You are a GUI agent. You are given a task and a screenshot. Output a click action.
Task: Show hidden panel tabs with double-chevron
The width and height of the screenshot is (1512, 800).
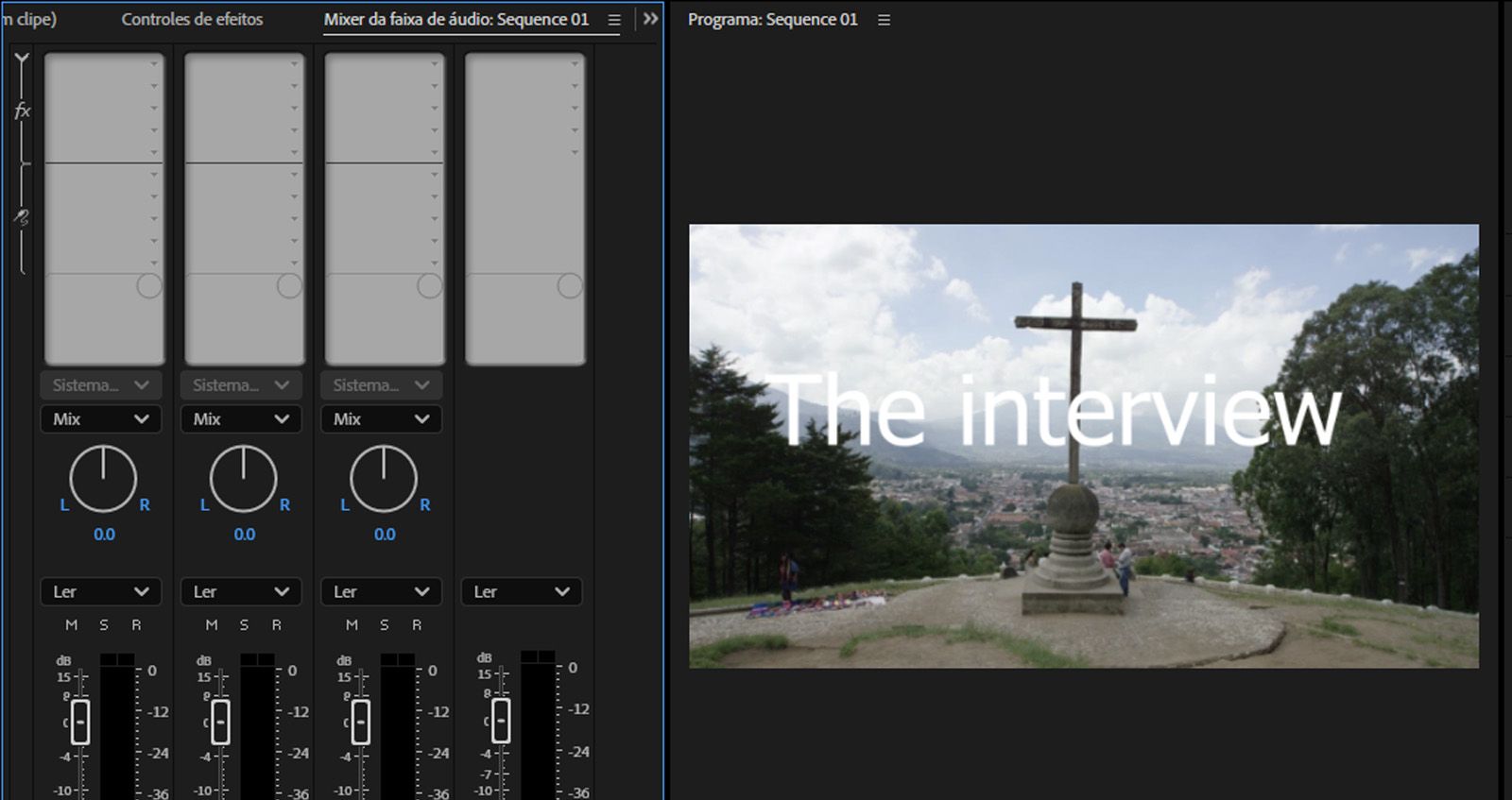(x=650, y=19)
